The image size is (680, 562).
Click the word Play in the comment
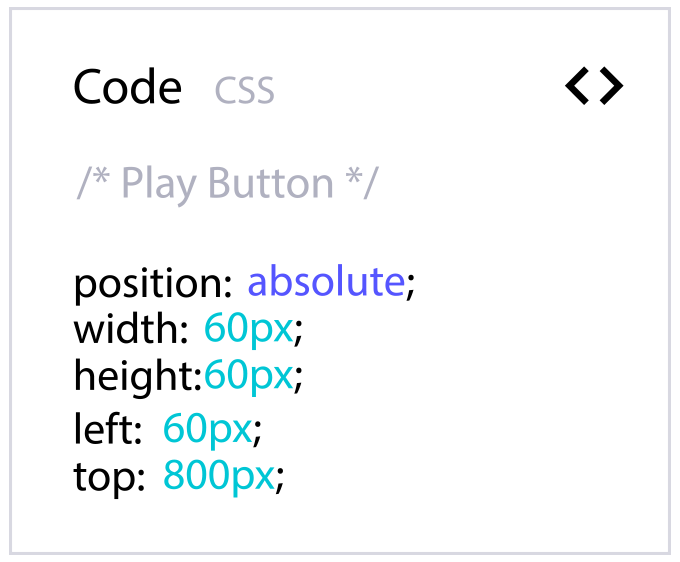click(x=158, y=184)
